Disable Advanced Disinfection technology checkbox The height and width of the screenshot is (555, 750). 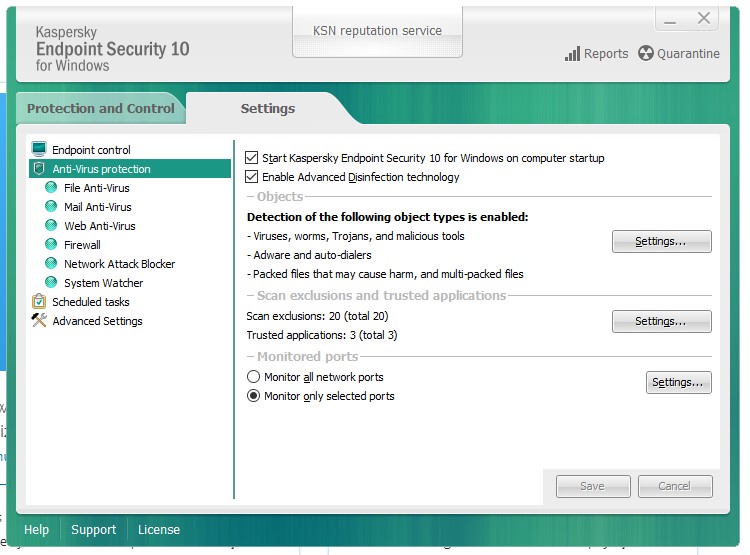[252, 177]
